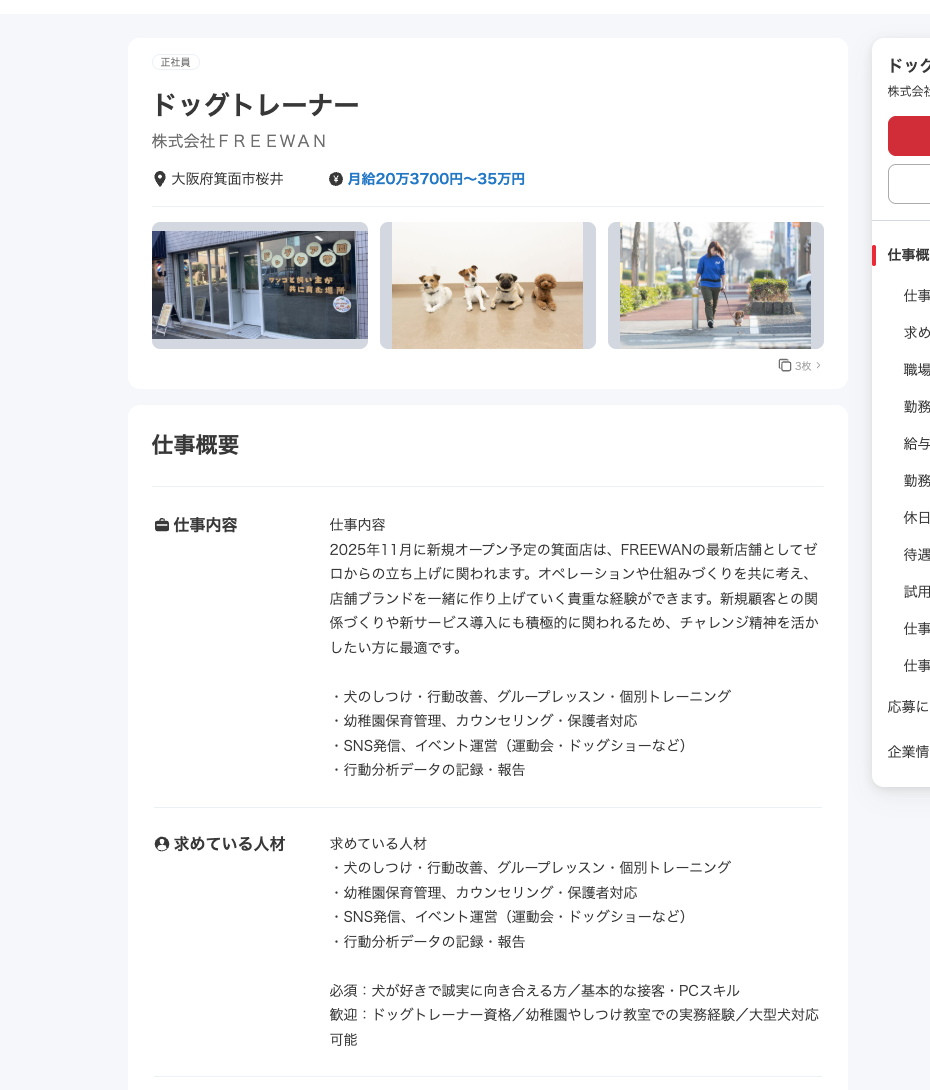Click the briefcase icon beside 仕事内容

point(162,525)
